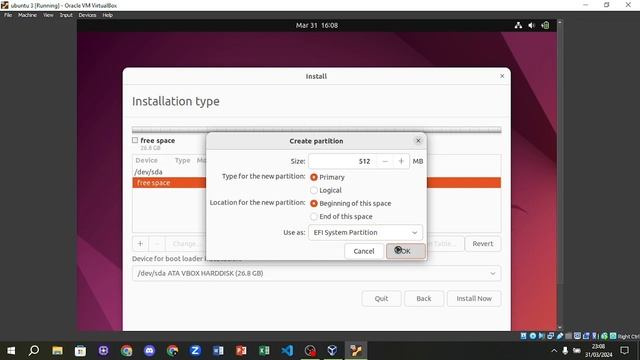Screen dimensions: 640x360
Task: Open boot loader device dropdown
Action: point(316,273)
